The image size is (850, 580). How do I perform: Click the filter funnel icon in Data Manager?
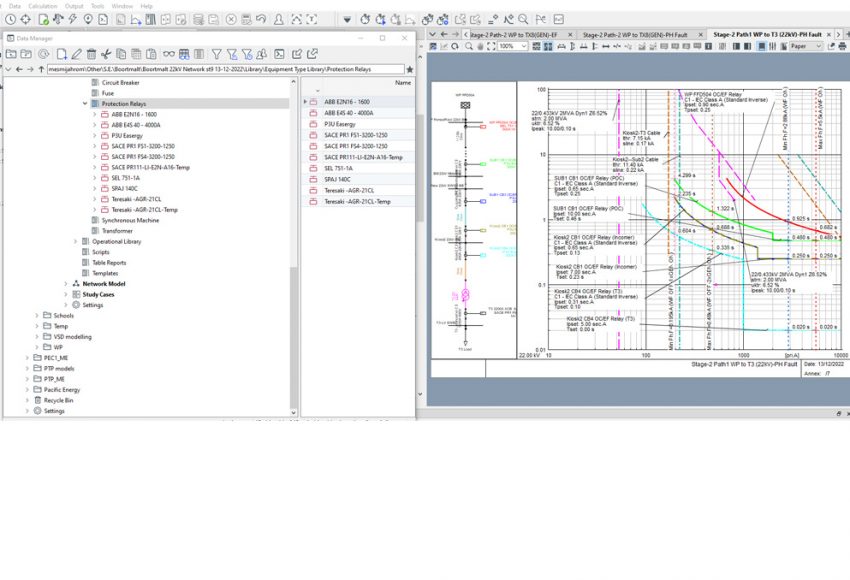216,54
